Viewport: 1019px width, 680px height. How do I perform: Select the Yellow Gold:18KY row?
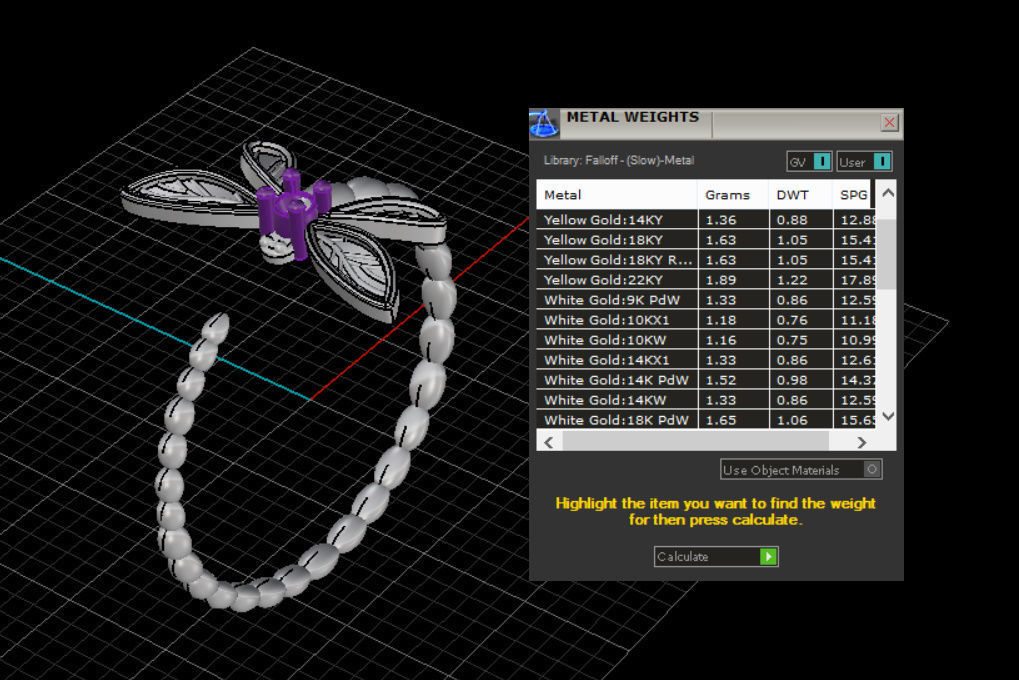pyautogui.click(x=706, y=240)
